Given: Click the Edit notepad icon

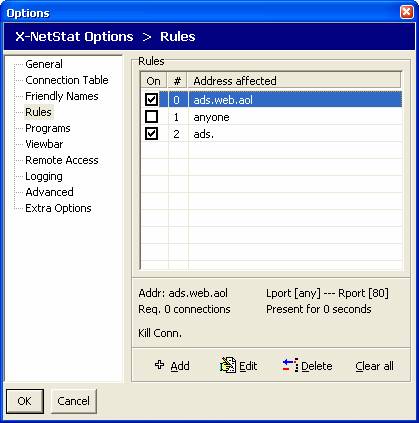Looking at the screenshot, I should (228, 365).
